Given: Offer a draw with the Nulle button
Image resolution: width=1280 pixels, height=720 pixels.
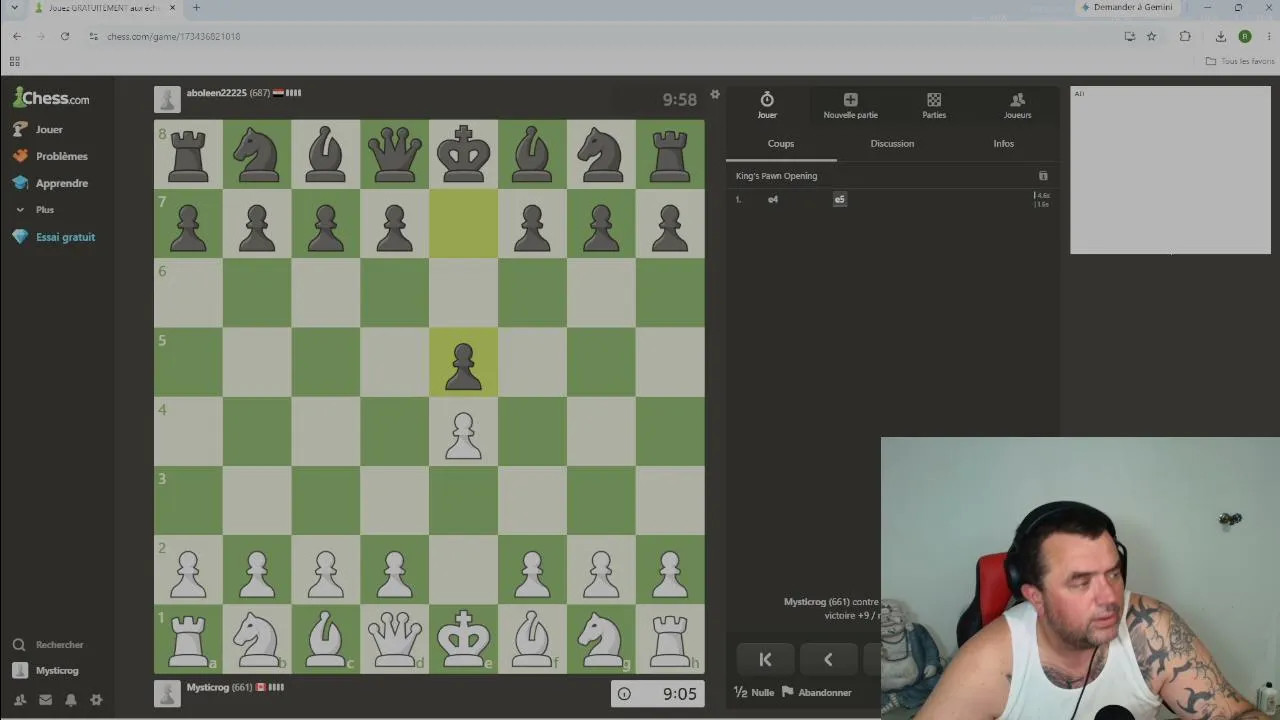Looking at the screenshot, I should [x=754, y=692].
